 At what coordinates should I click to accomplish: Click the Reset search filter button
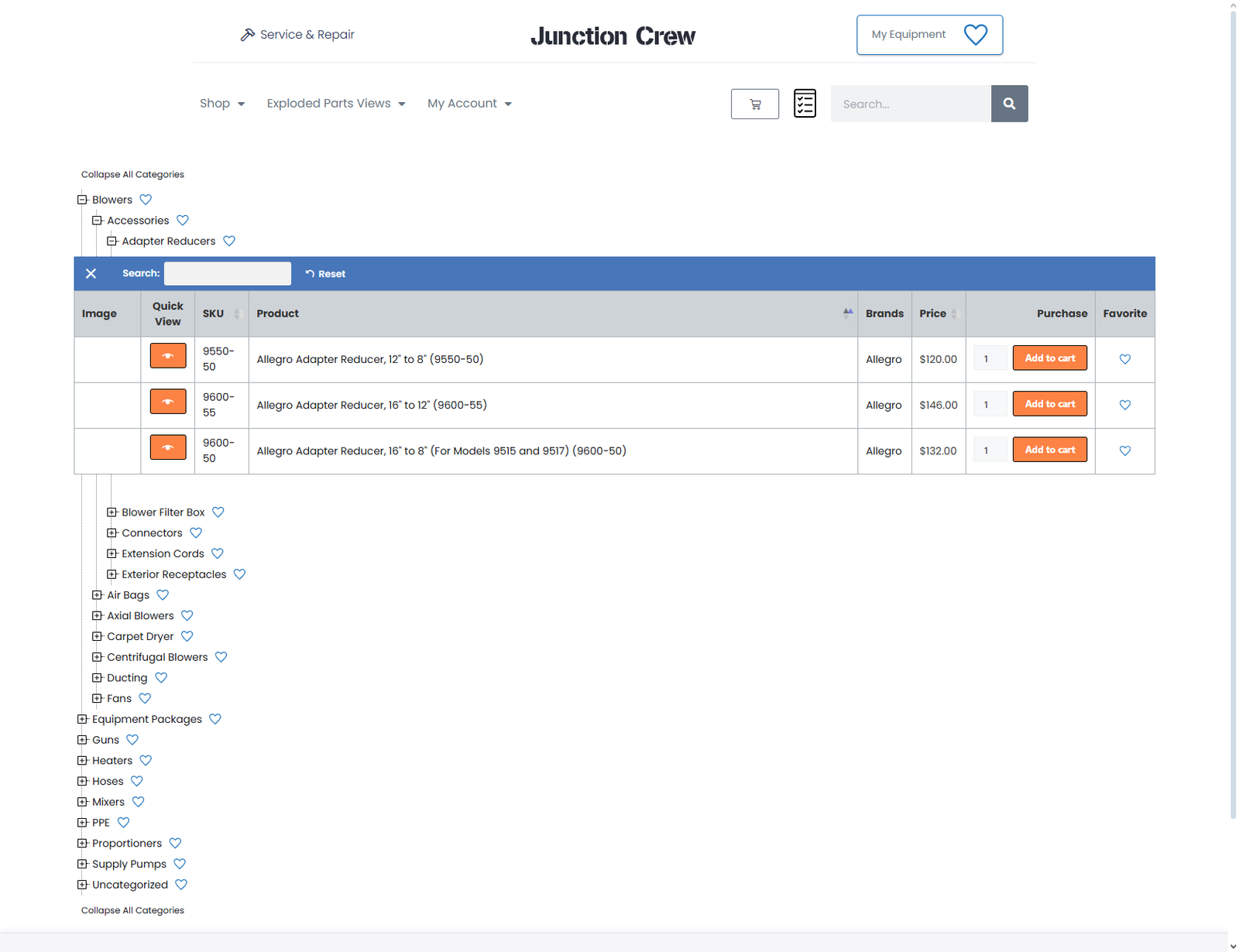click(x=325, y=274)
